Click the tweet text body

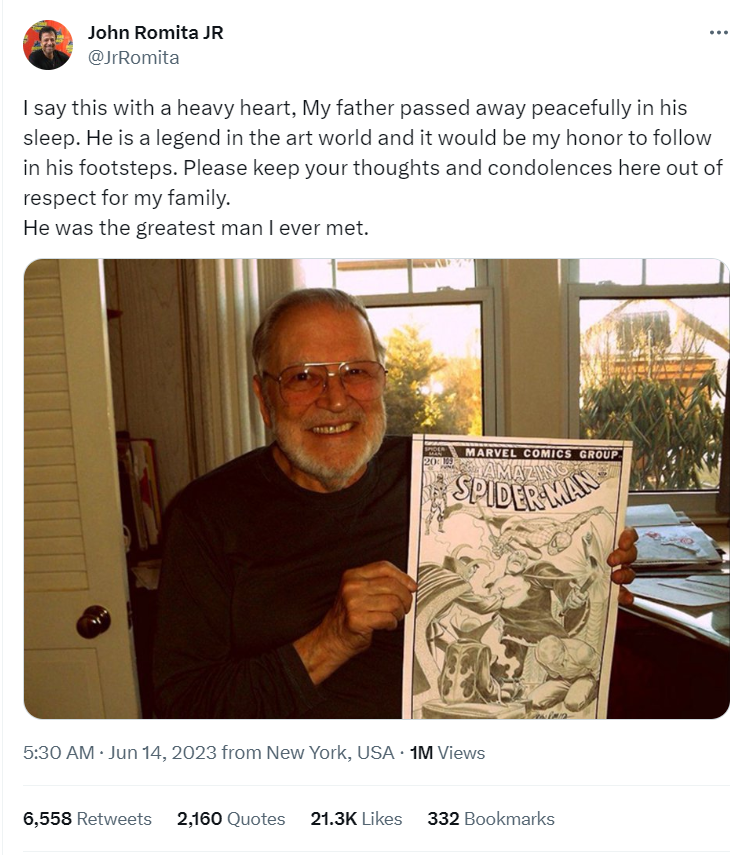pyautogui.click(x=373, y=168)
